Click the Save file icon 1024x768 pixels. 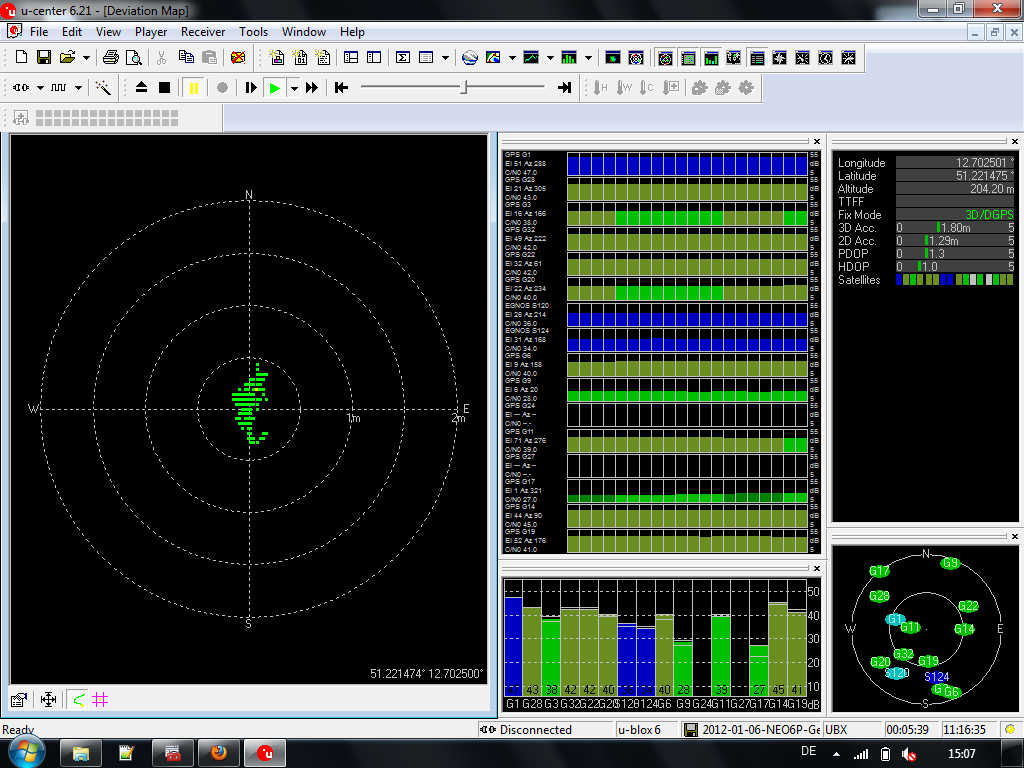pos(44,57)
